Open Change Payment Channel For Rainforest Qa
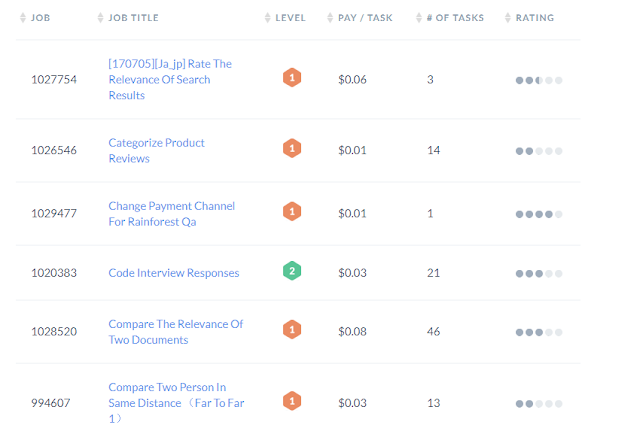This screenshot has width=640, height=425. [x=171, y=213]
